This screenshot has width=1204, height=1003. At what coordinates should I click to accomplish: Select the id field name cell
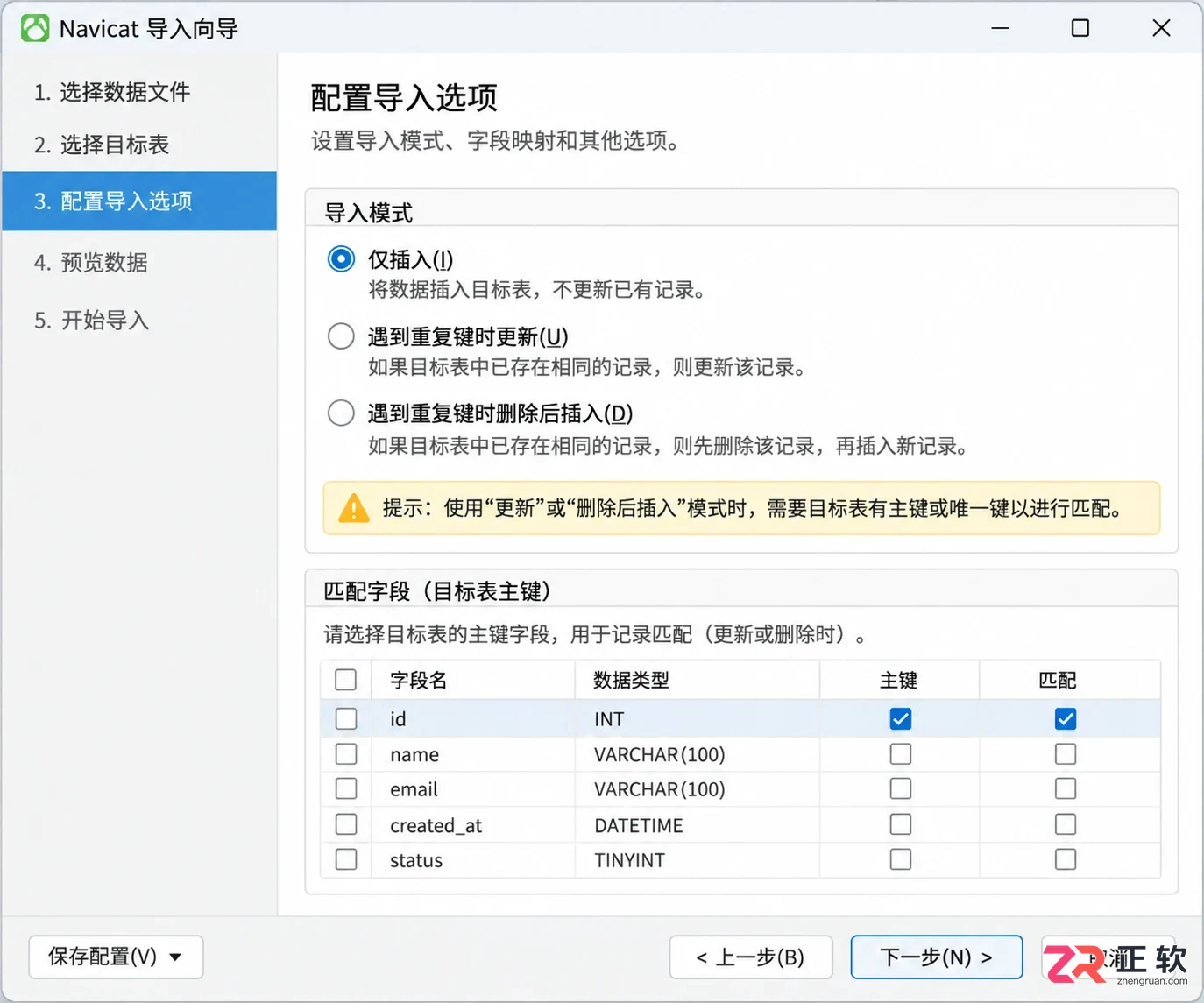[474, 719]
